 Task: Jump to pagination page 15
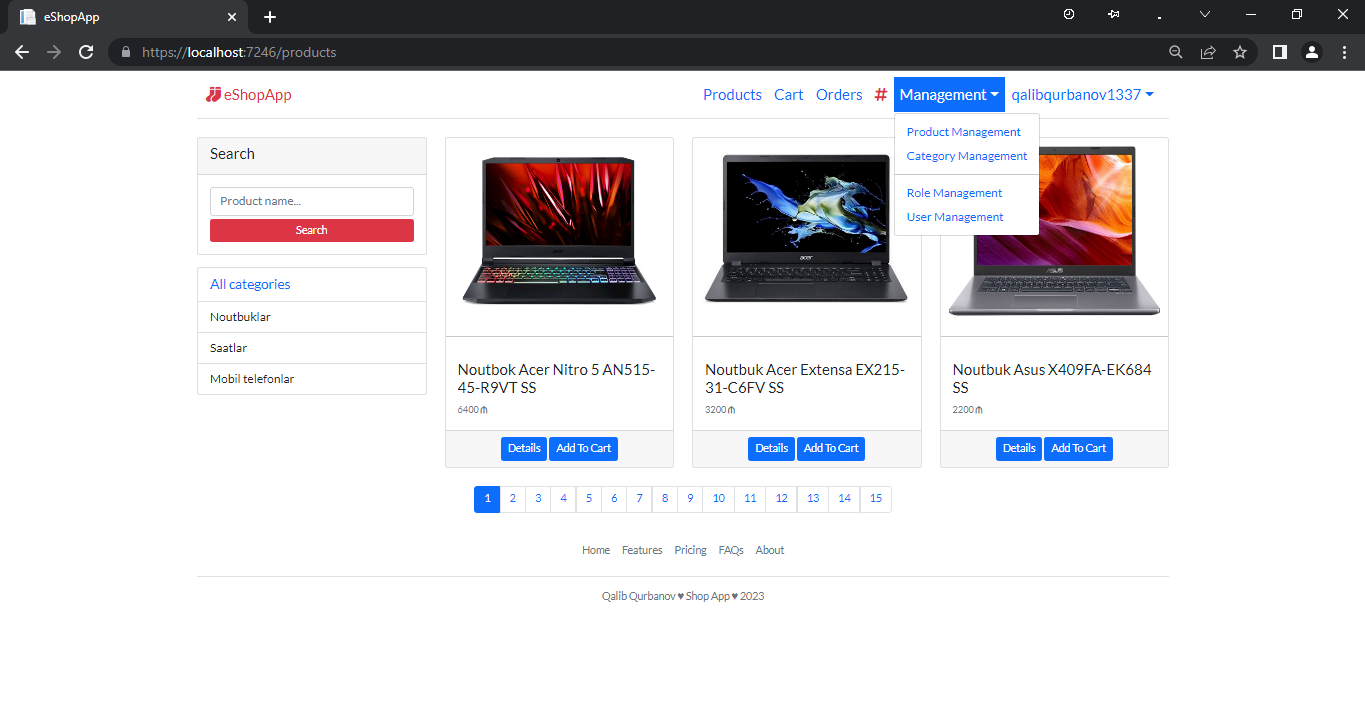(x=876, y=499)
